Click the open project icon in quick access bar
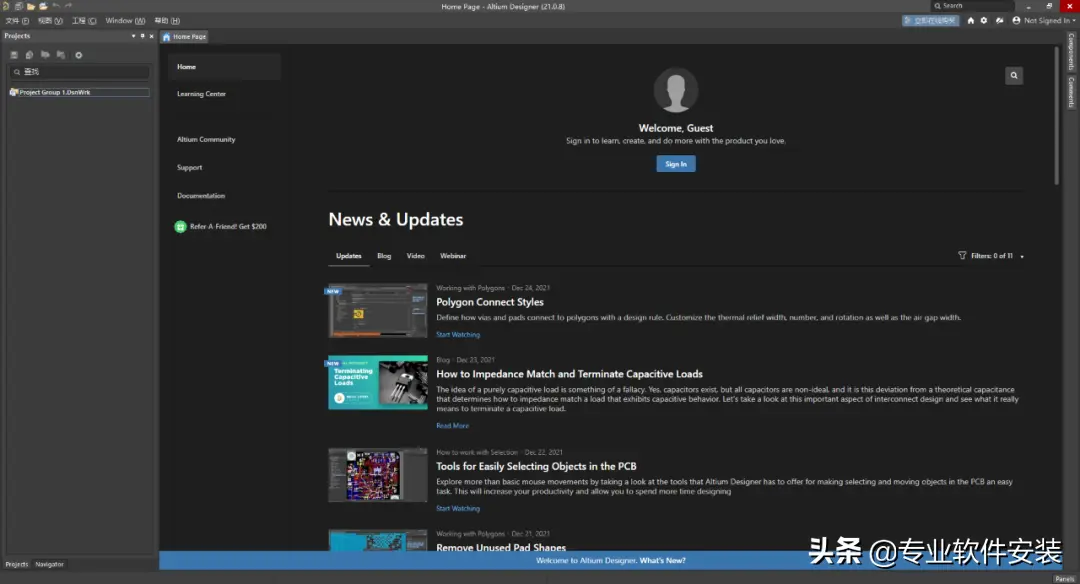This screenshot has width=1080, height=584. point(43,6)
